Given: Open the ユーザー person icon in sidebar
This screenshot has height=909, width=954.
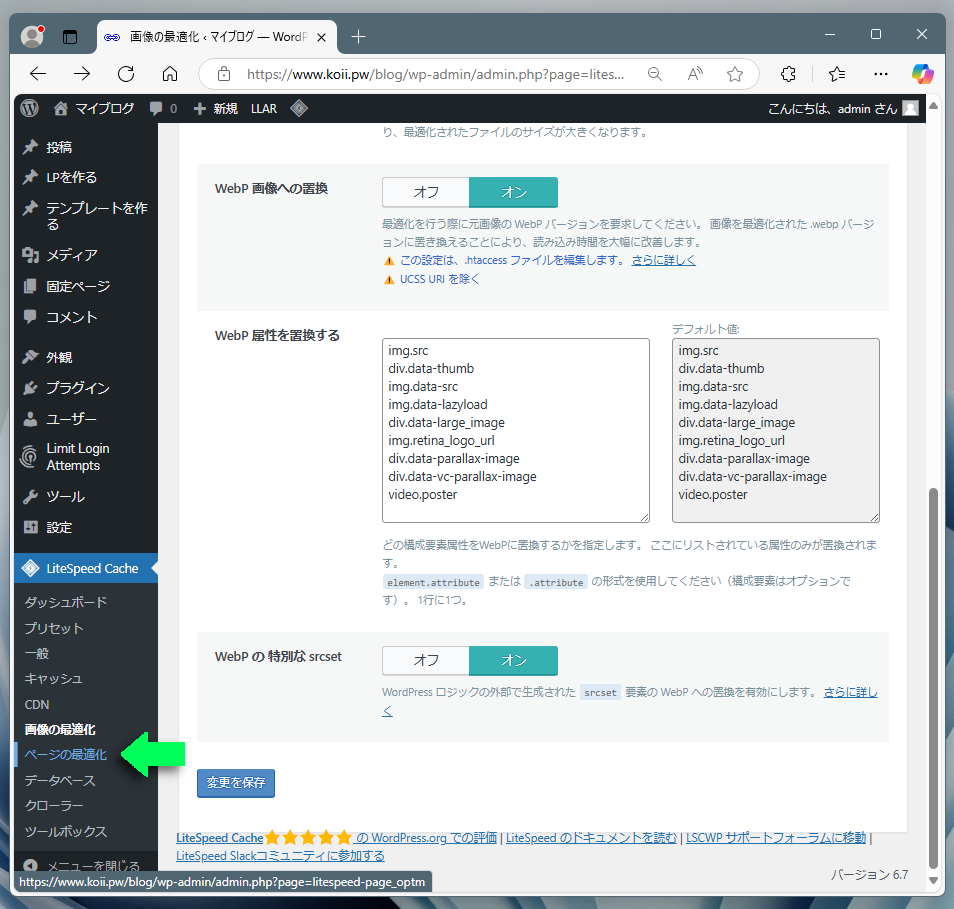Looking at the screenshot, I should [x=30, y=419].
